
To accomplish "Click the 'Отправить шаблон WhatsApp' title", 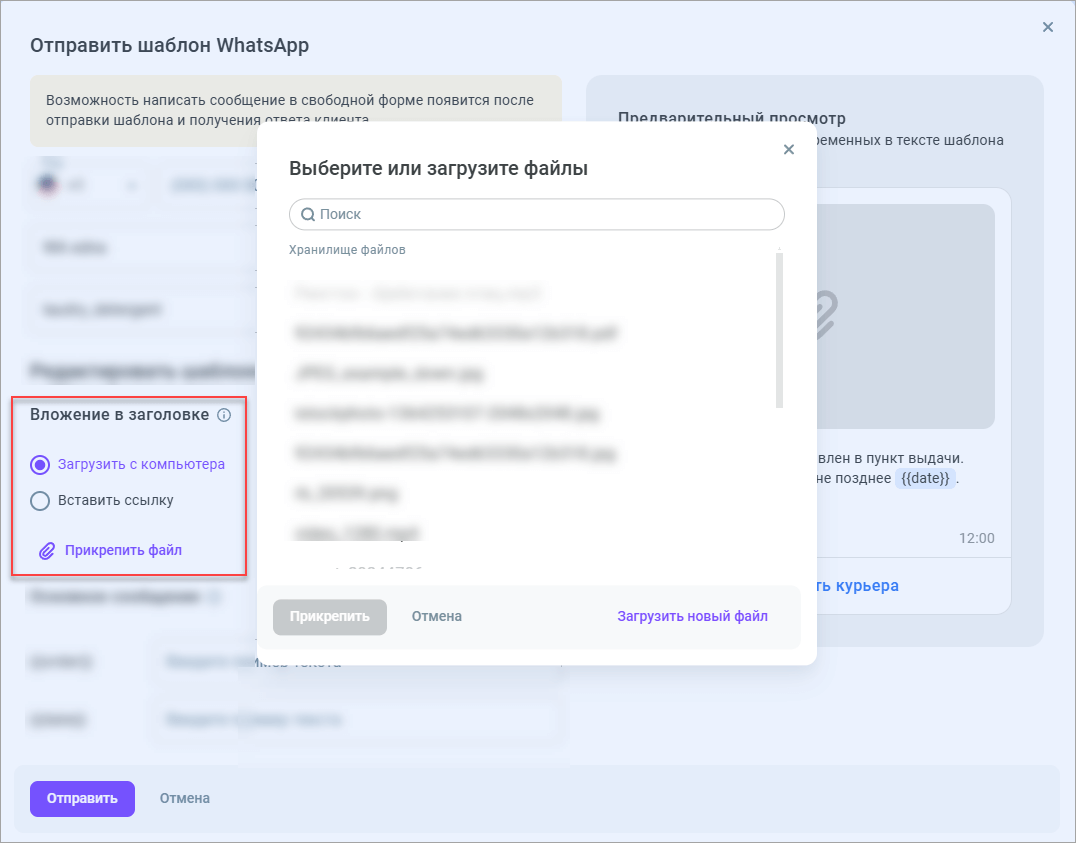I will point(169,45).
